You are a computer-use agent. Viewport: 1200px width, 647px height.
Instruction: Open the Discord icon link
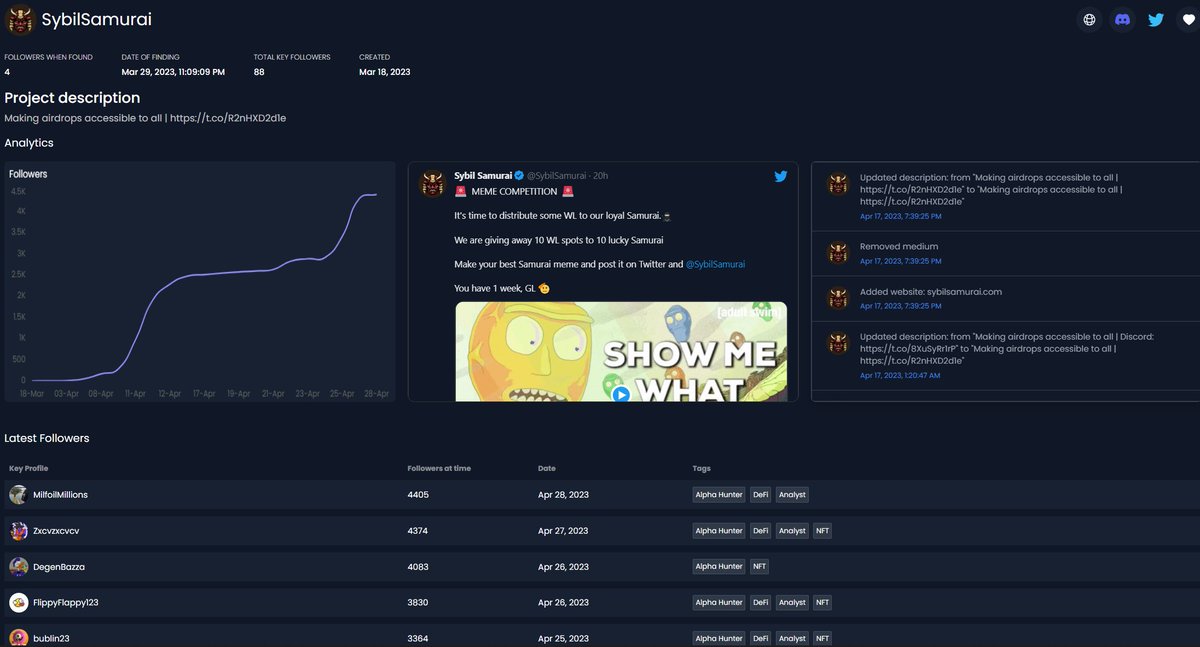pos(1123,19)
